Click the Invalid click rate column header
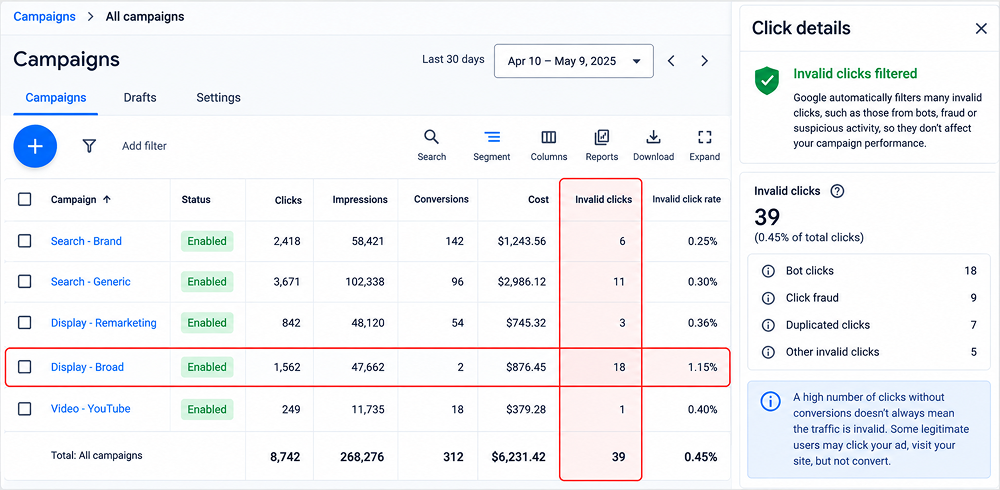 (x=686, y=199)
